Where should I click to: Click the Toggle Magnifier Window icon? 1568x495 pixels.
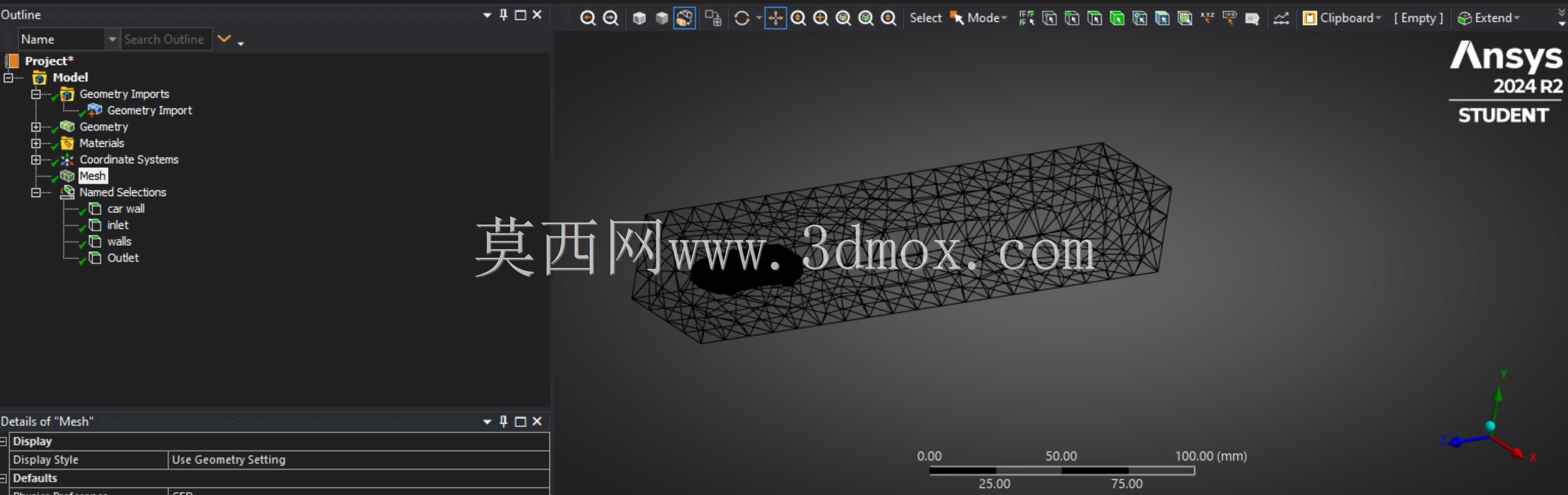pyautogui.click(x=865, y=18)
